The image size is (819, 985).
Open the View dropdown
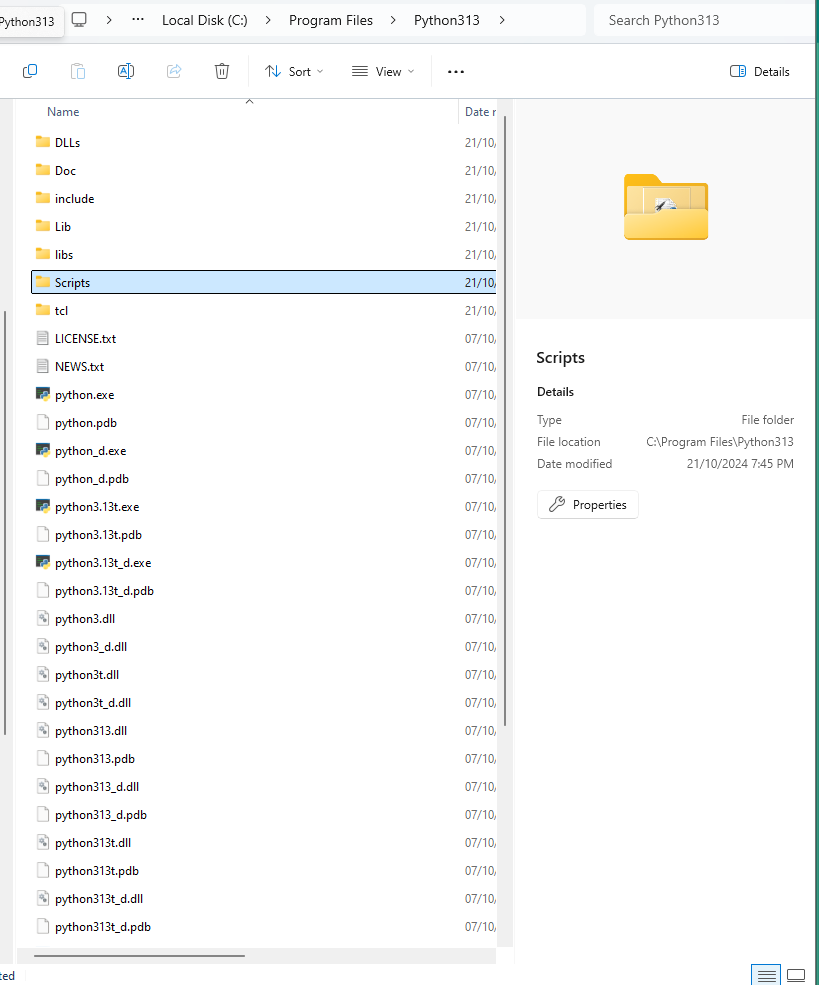(x=383, y=72)
